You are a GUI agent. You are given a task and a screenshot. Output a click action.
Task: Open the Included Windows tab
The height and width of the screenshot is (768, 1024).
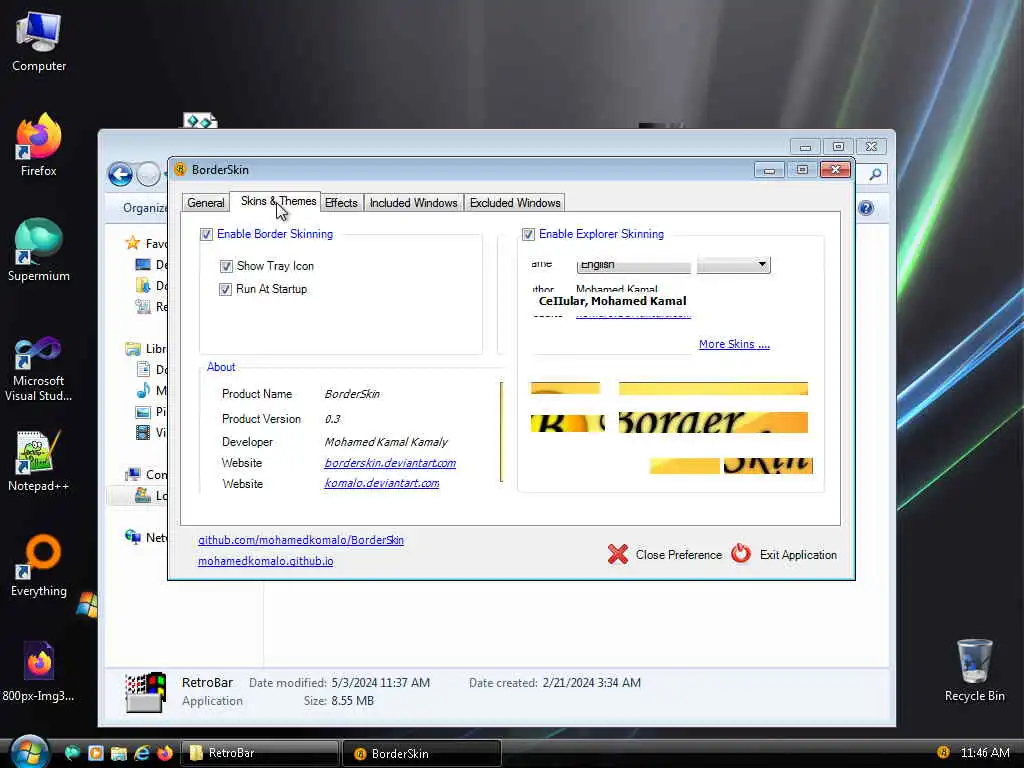click(413, 203)
